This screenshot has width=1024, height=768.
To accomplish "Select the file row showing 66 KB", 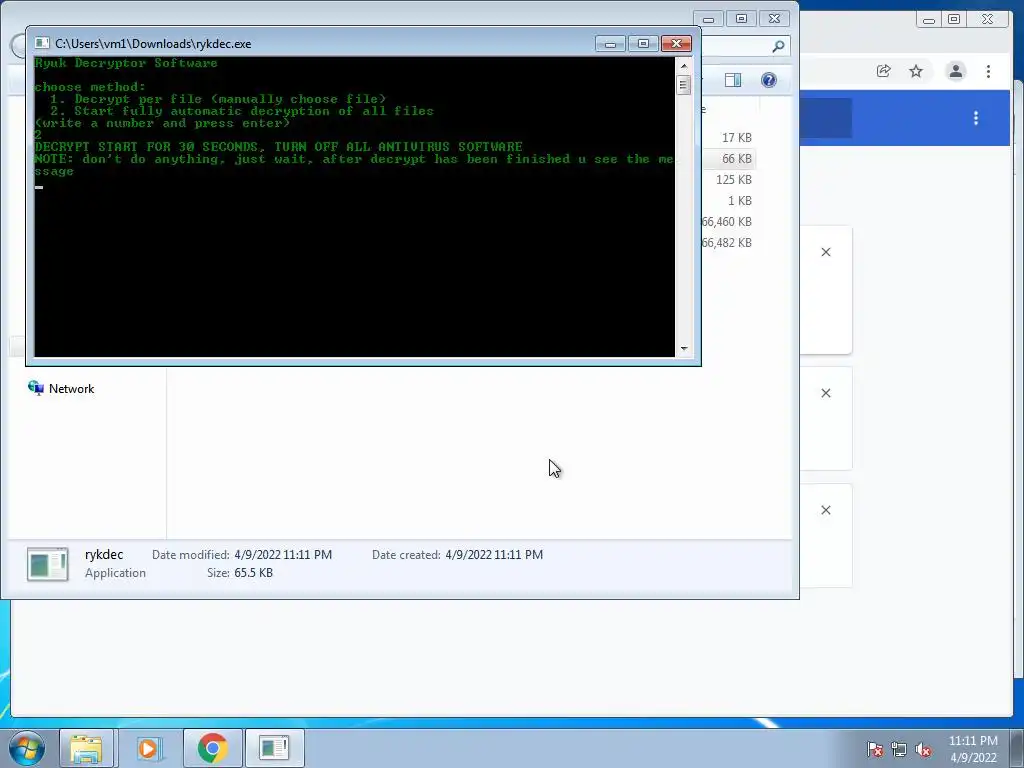I will coord(729,159).
